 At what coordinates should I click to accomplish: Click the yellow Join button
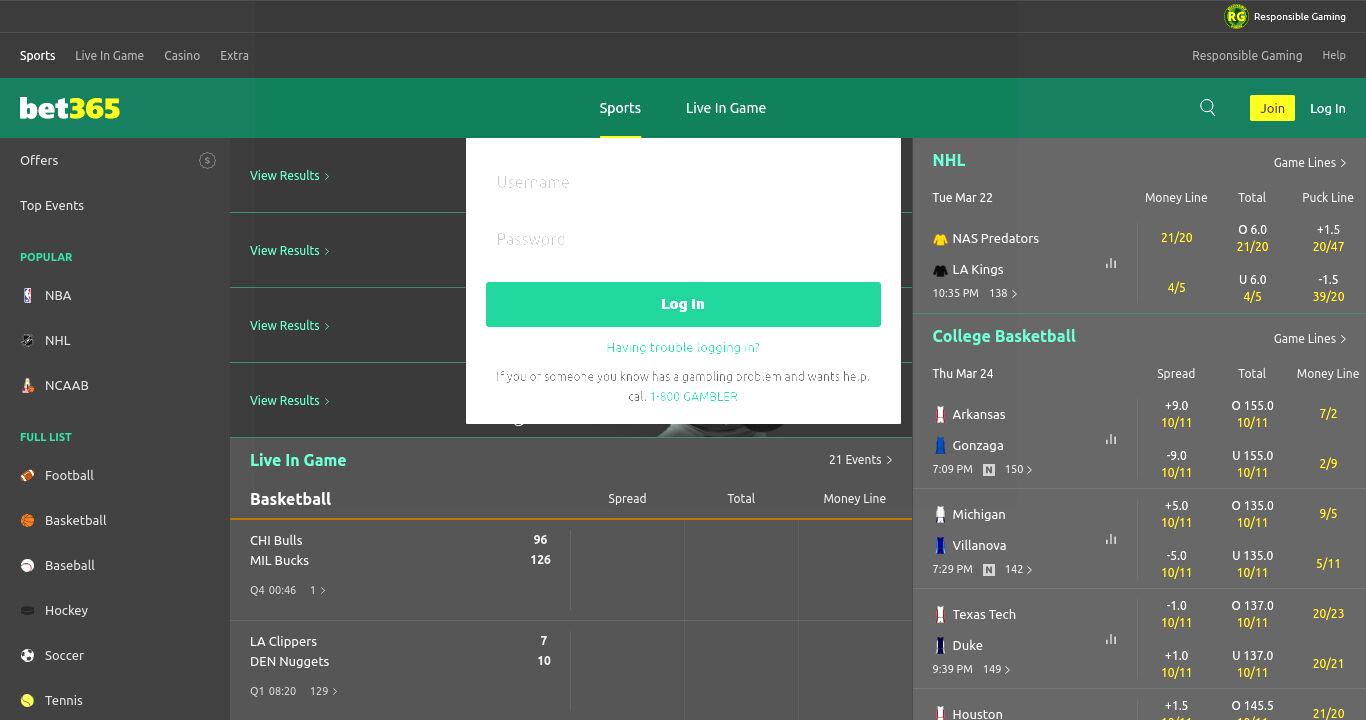click(1272, 108)
